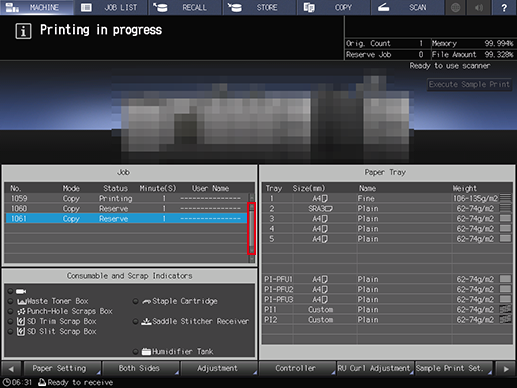517x388 pixels.
Task: Open the JOB LIST tab
Action: [x=111, y=7]
